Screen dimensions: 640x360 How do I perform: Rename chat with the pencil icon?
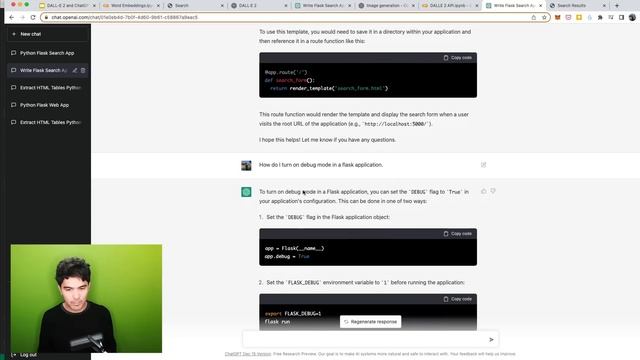(75, 70)
